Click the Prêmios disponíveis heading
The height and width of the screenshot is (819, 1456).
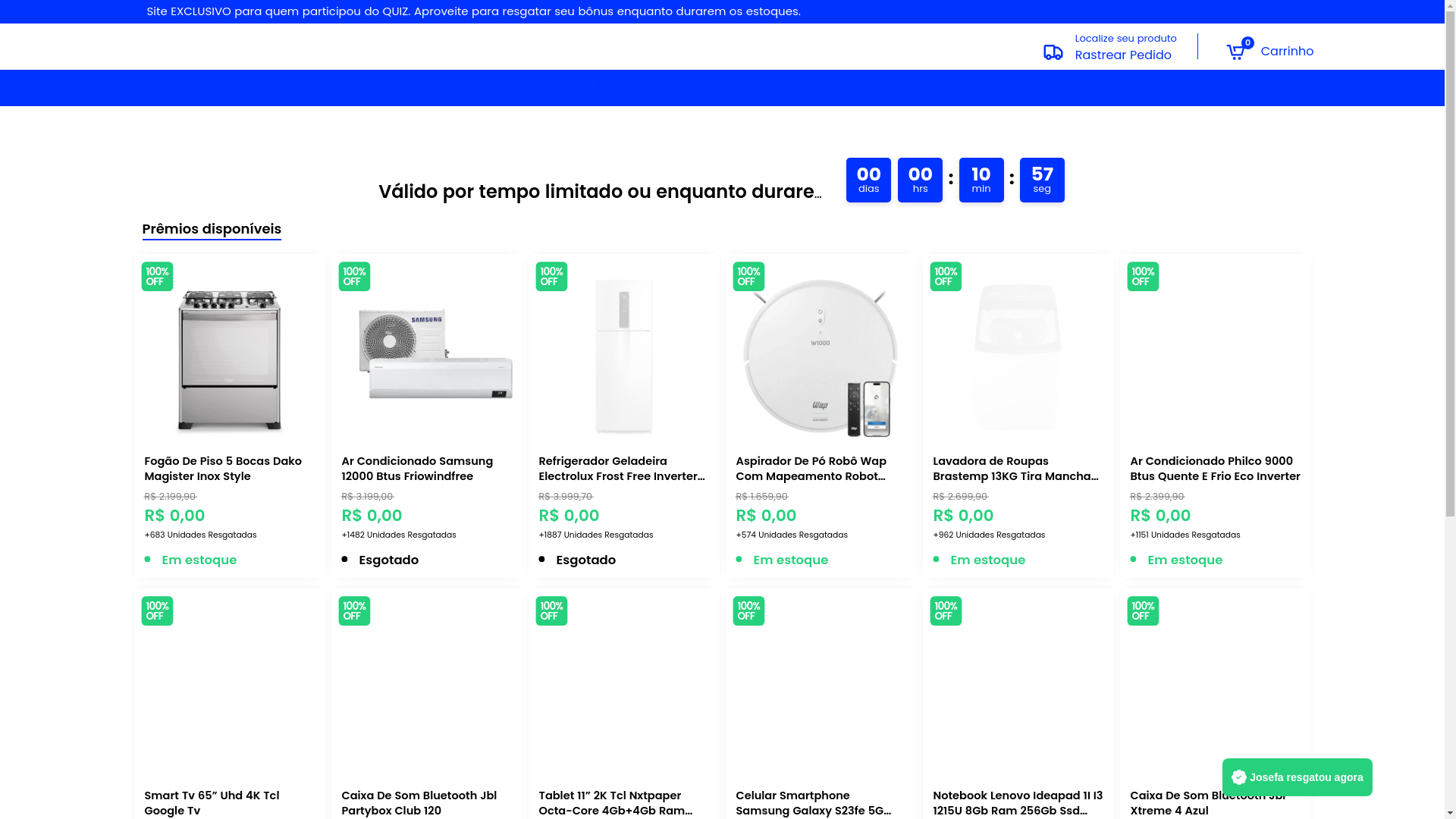tap(212, 229)
